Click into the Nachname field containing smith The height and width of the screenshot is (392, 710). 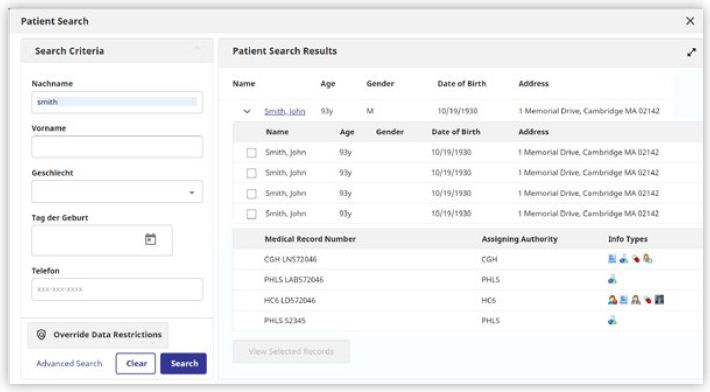point(117,102)
